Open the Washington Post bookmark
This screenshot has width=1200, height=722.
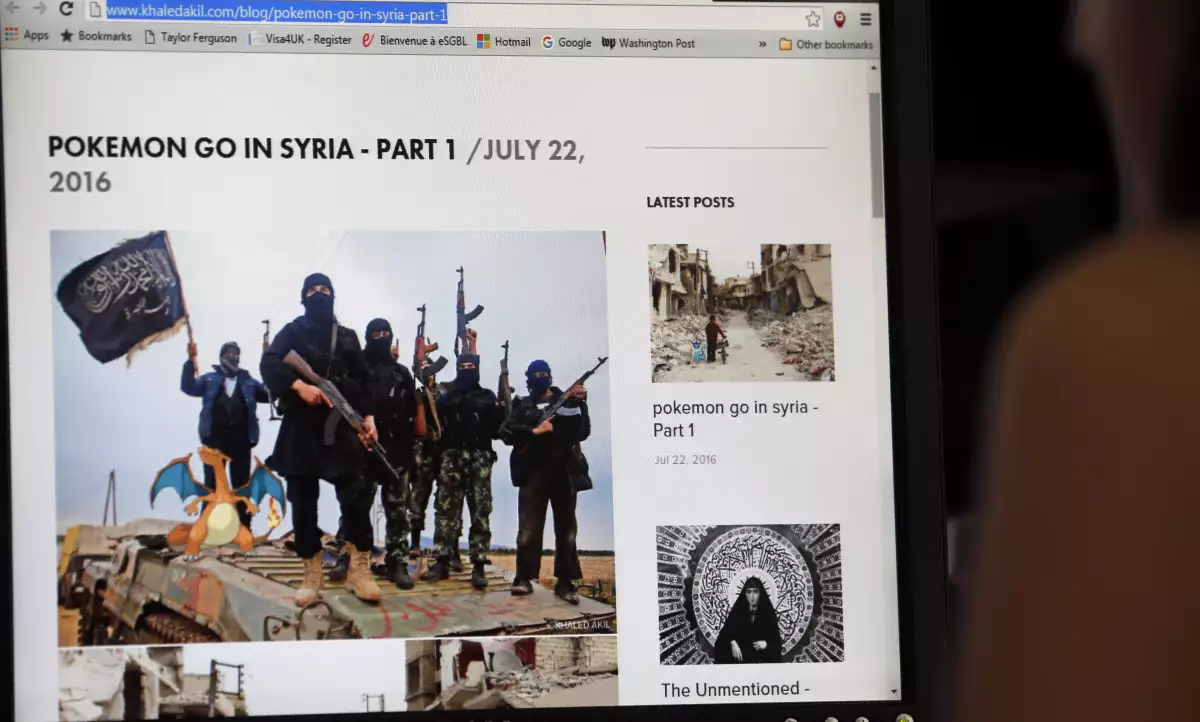[x=648, y=43]
